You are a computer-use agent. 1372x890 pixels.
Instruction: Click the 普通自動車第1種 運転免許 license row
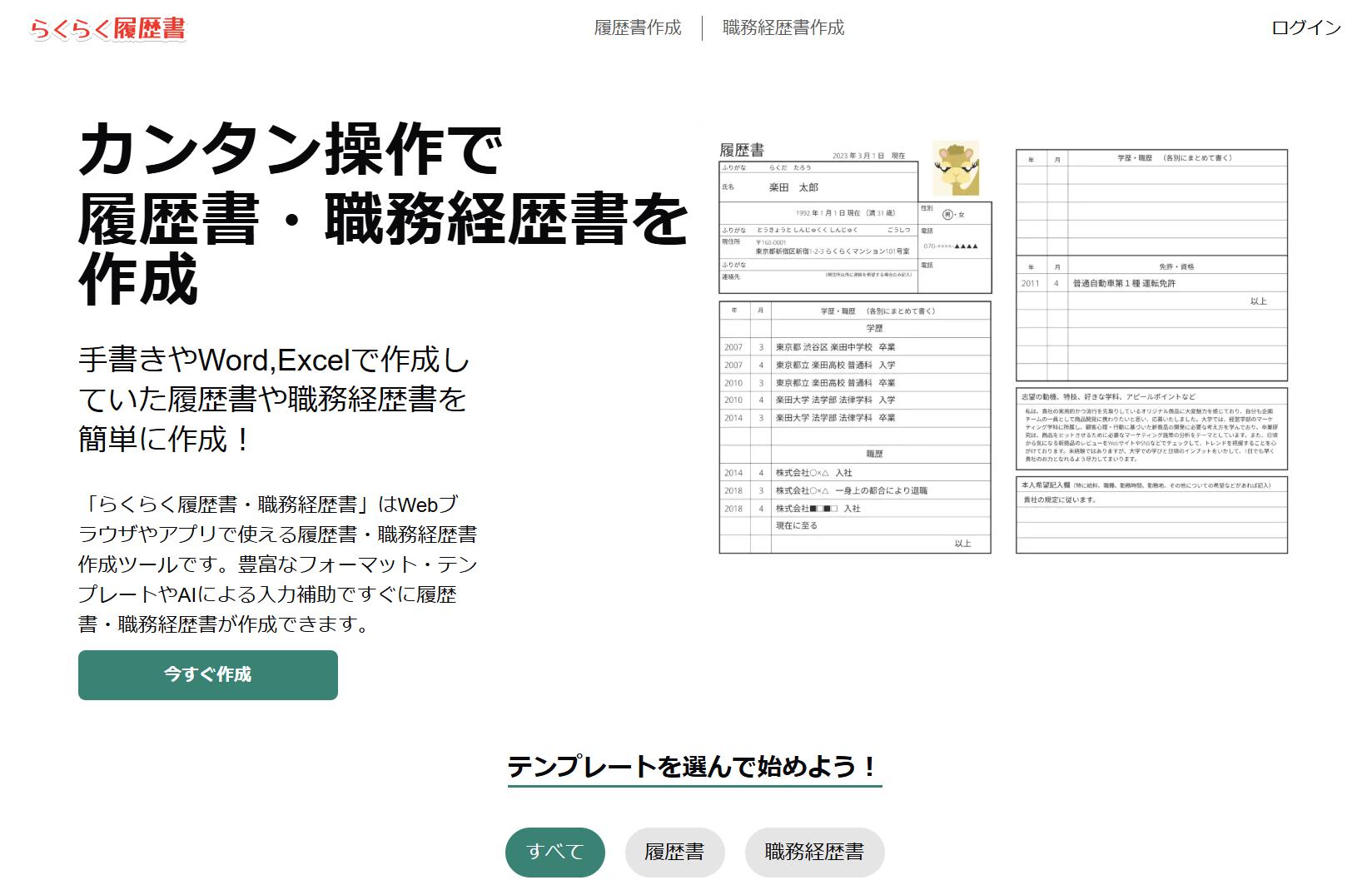1124,284
